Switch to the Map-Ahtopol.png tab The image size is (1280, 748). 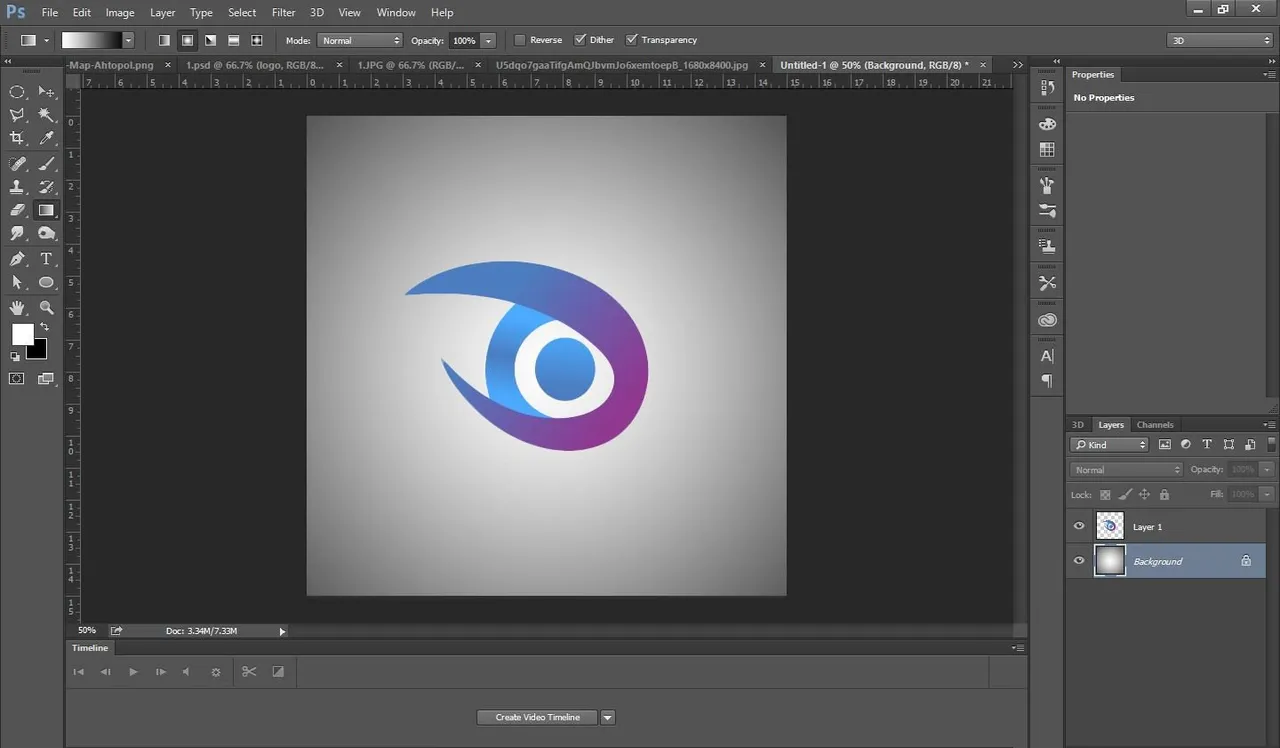tap(118, 65)
